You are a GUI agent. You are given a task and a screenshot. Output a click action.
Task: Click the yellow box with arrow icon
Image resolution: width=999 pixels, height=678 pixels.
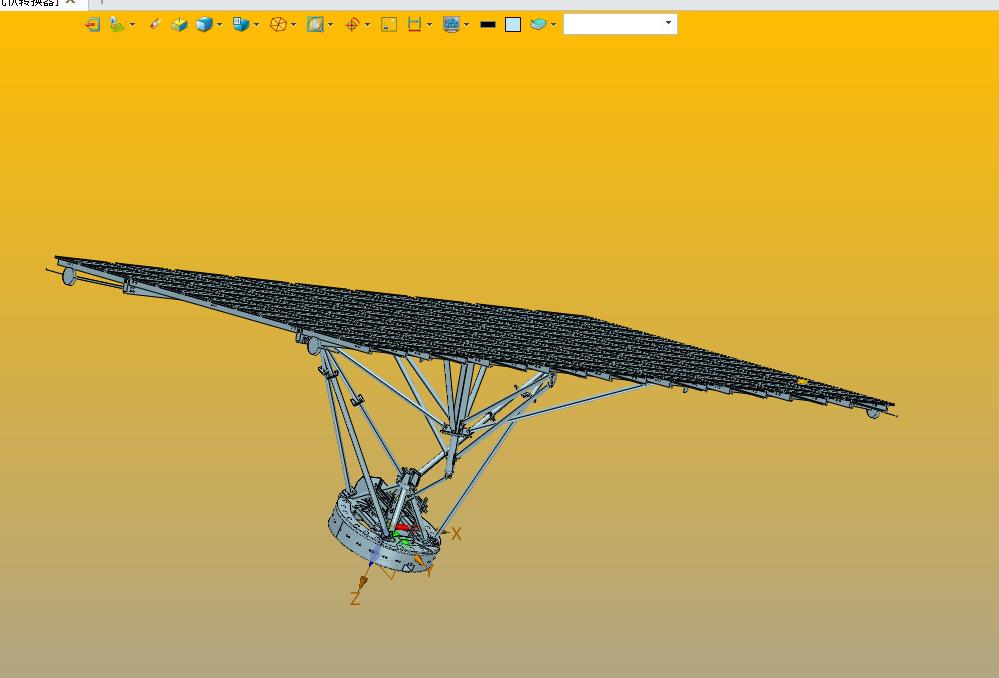[x=179, y=24]
